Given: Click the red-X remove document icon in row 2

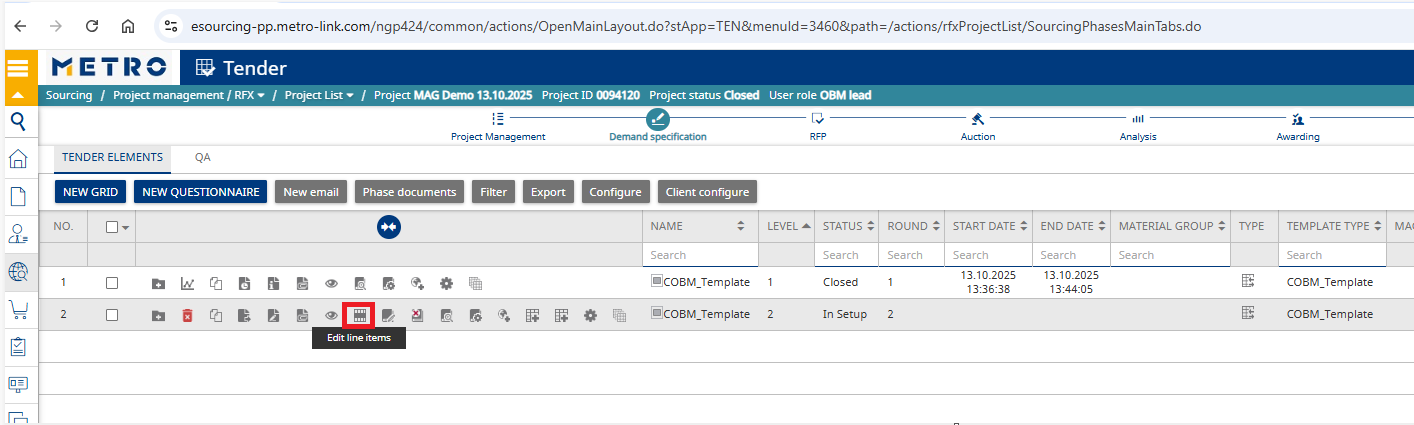Looking at the screenshot, I should pyautogui.click(x=417, y=315).
